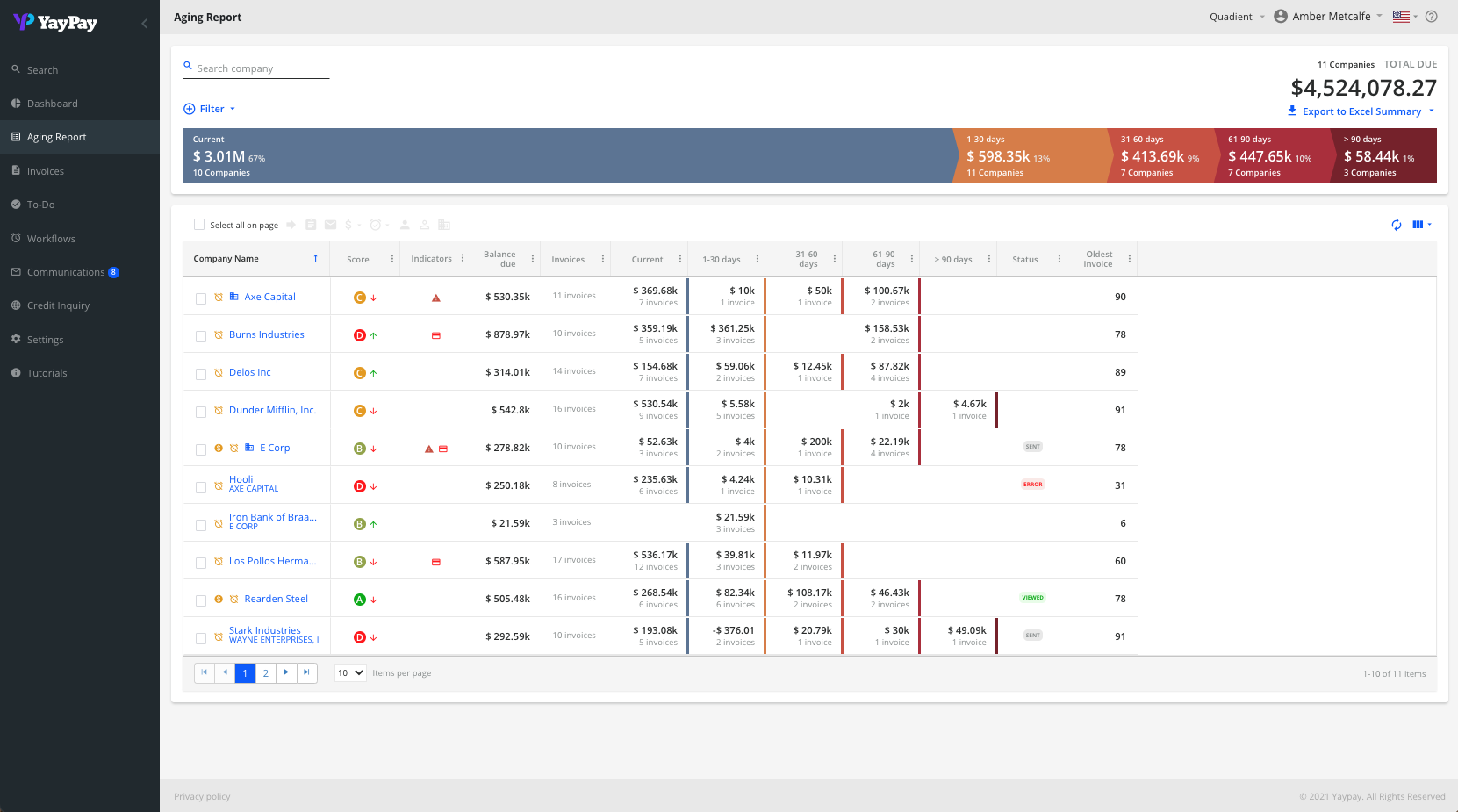
Task: Expand the Amber Metcalfe user menu
Action: [1330, 17]
